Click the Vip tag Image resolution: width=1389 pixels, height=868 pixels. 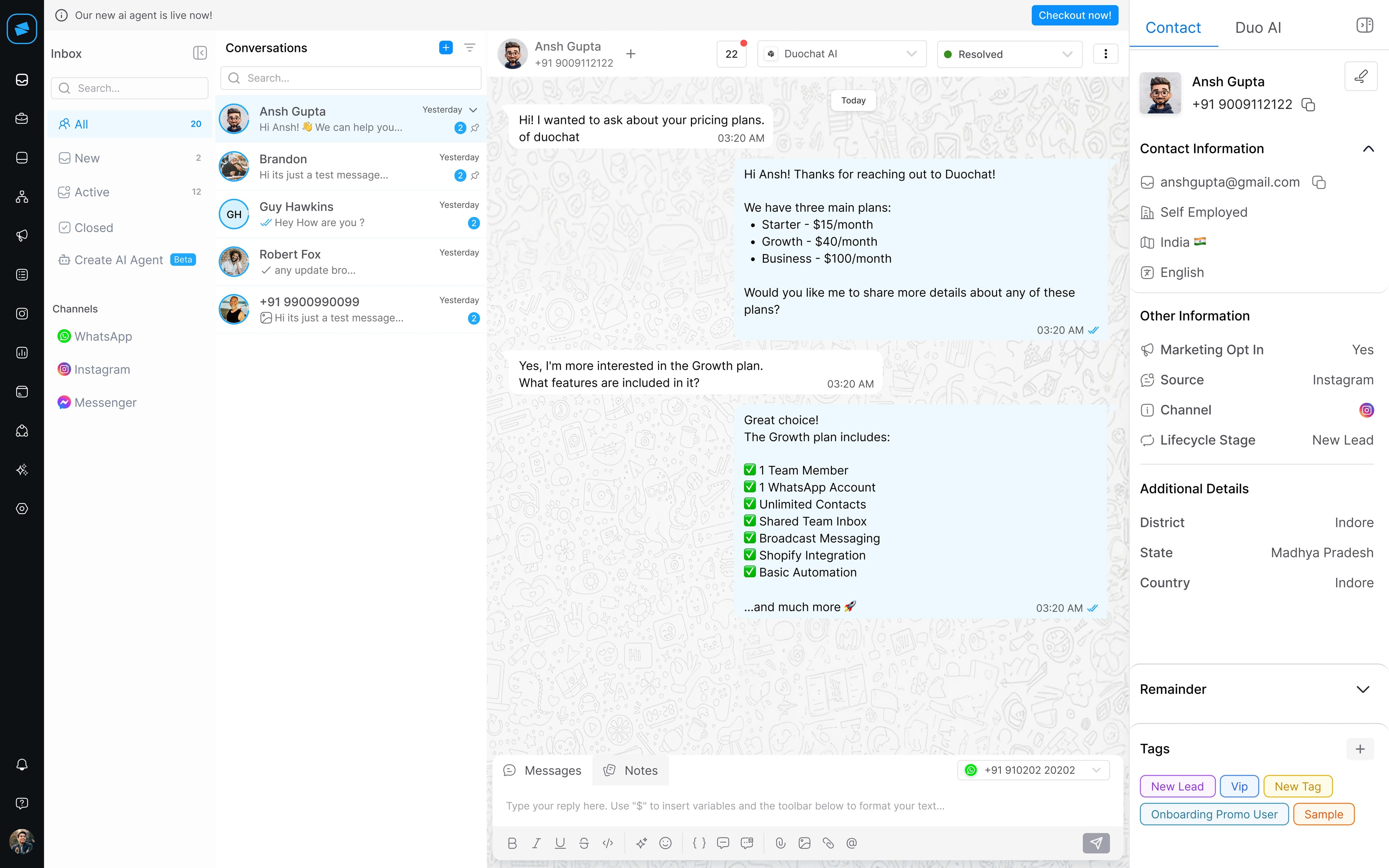(x=1239, y=787)
